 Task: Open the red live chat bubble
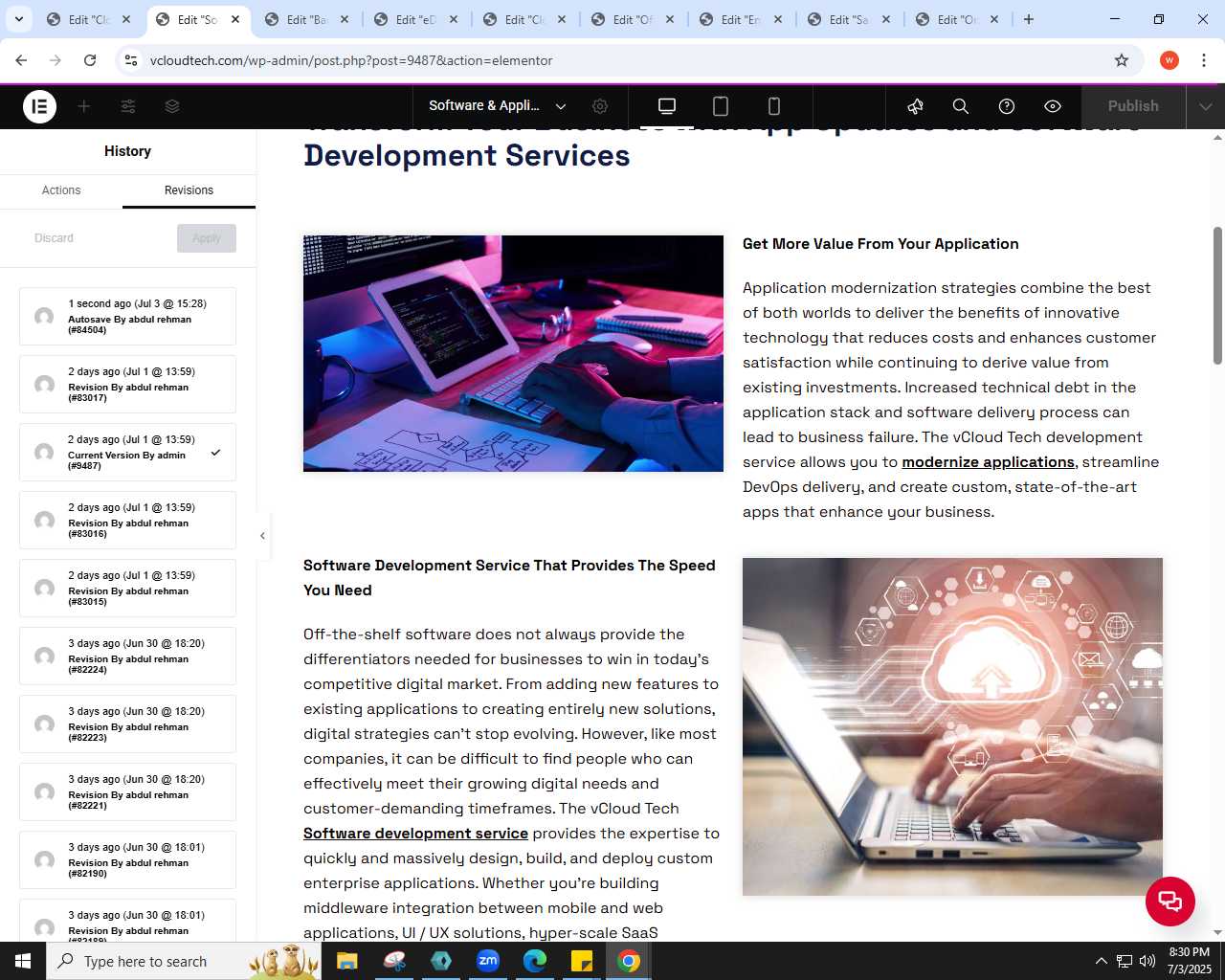[x=1170, y=901]
